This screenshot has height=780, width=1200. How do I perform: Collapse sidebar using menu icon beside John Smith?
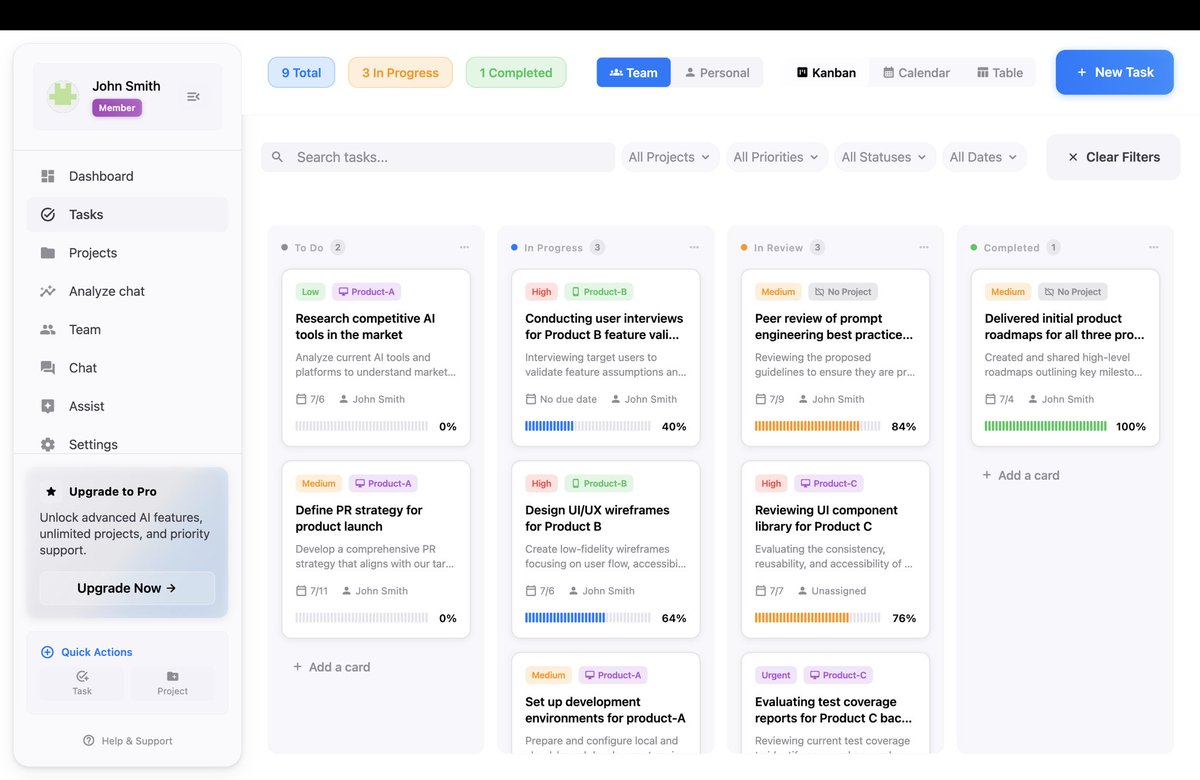(x=193, y=96)
